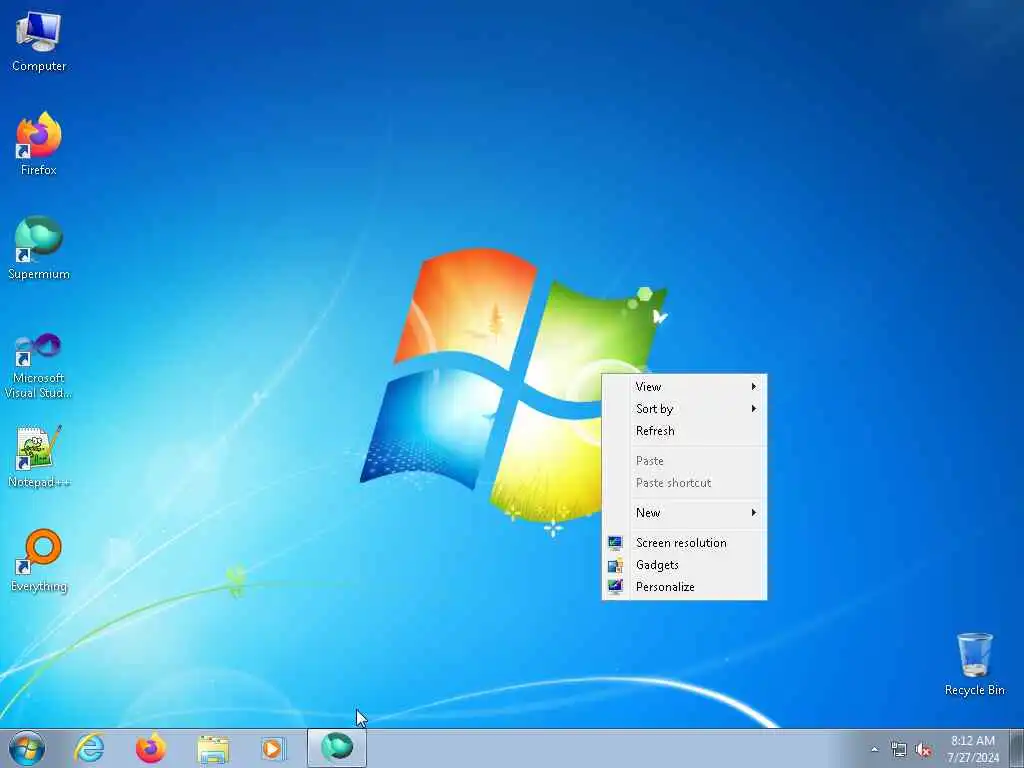This screenshot has width=1024, height=768.
Task: Click the Personalize menu icon
Action: coord(615,587)
